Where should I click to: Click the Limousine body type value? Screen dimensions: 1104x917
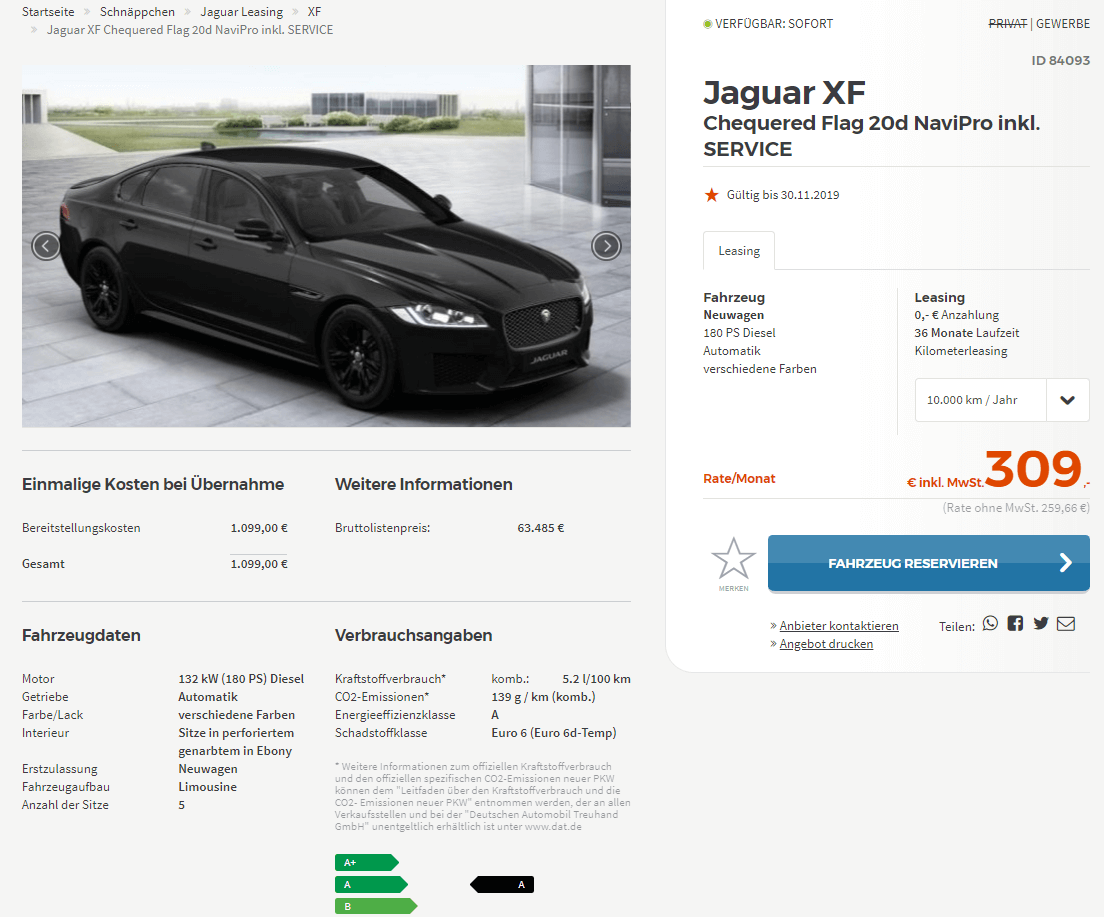click(208, 787)
